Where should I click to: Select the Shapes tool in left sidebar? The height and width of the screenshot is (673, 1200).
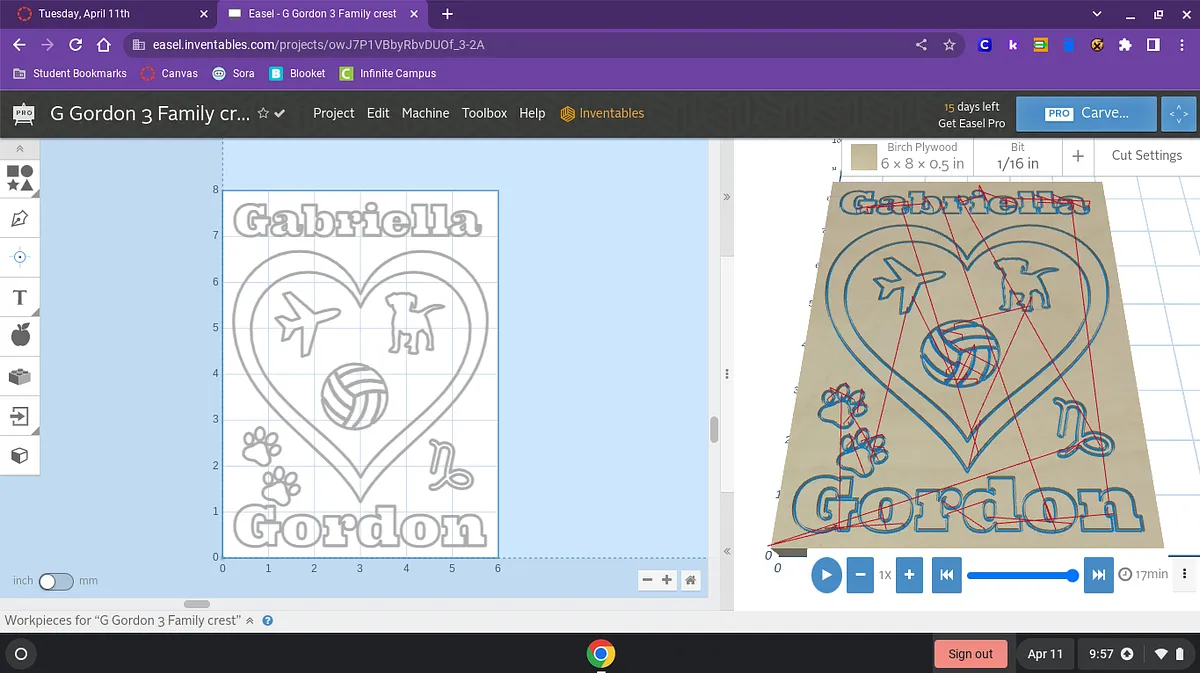pyautogui.click(x=20, y=178)
